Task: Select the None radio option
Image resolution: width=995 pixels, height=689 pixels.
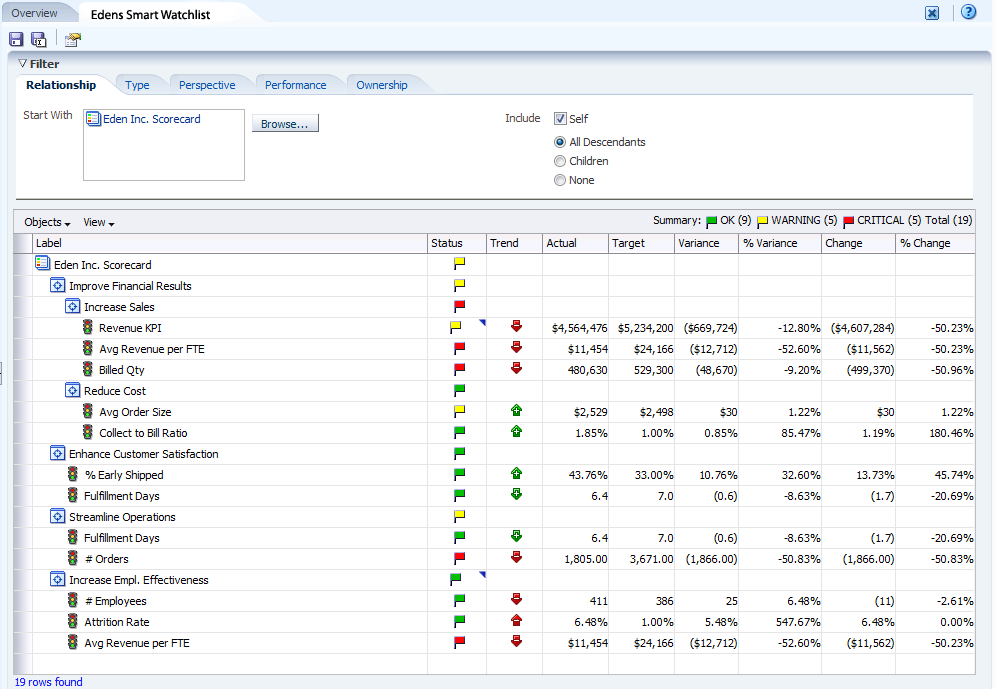Action: [560, 180]
